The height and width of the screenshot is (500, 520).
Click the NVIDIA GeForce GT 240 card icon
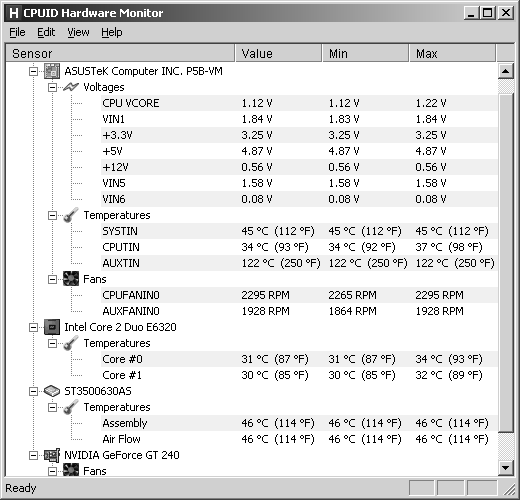[52, 455]
